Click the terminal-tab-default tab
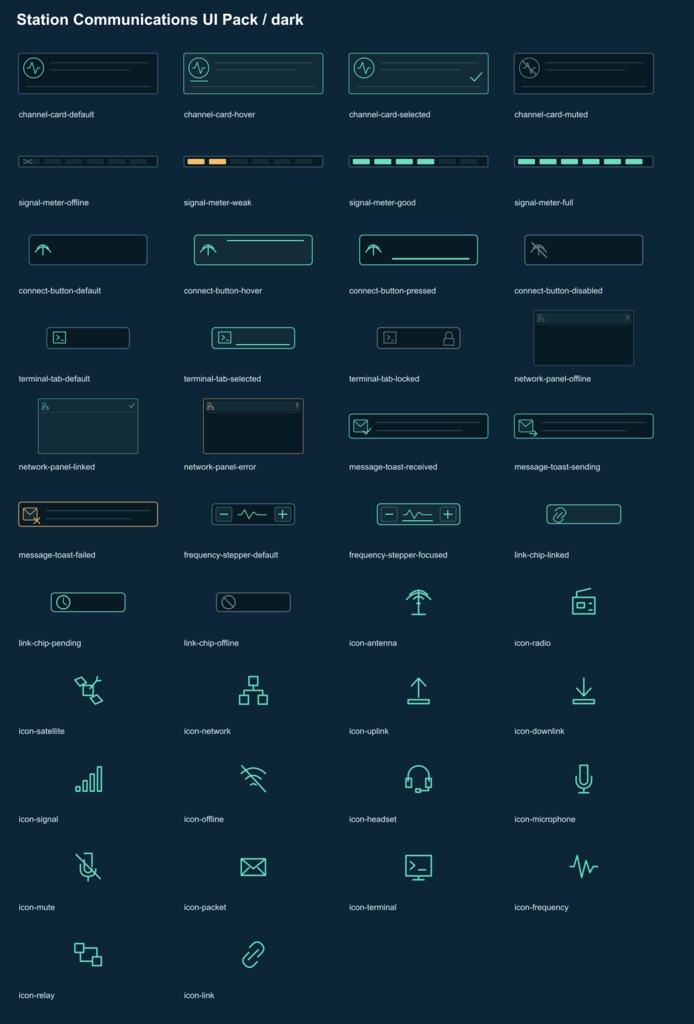 88,338
